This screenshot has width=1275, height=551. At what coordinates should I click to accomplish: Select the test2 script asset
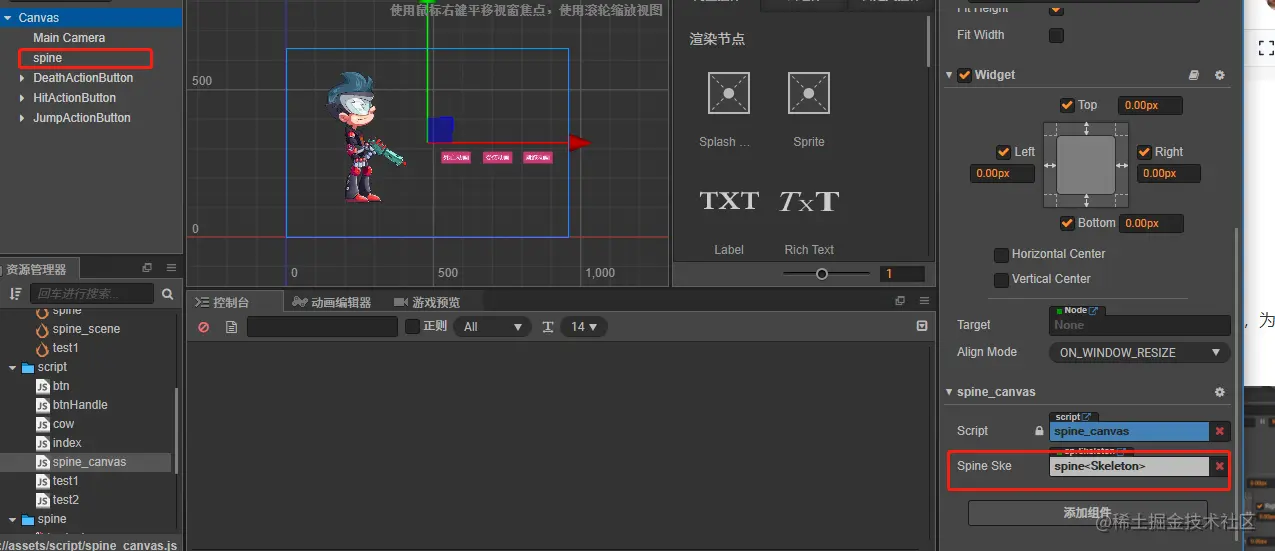point(65,500)
